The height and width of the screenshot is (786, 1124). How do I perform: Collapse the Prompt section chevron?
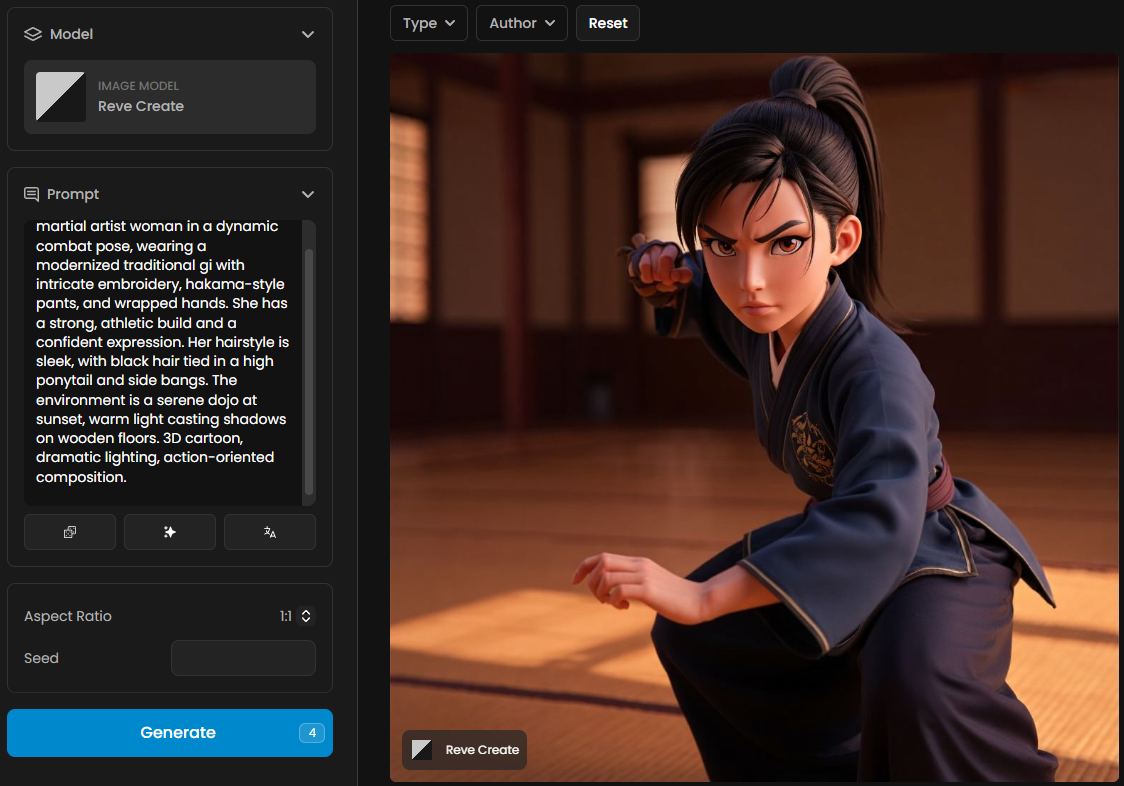308,194
